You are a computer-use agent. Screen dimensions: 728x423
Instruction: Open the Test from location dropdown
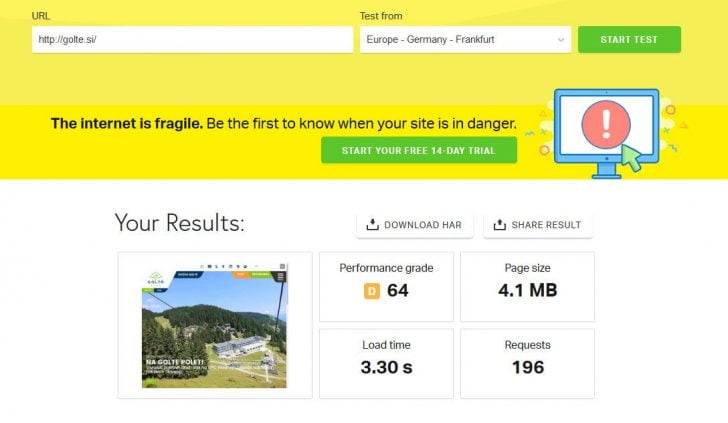465,39
